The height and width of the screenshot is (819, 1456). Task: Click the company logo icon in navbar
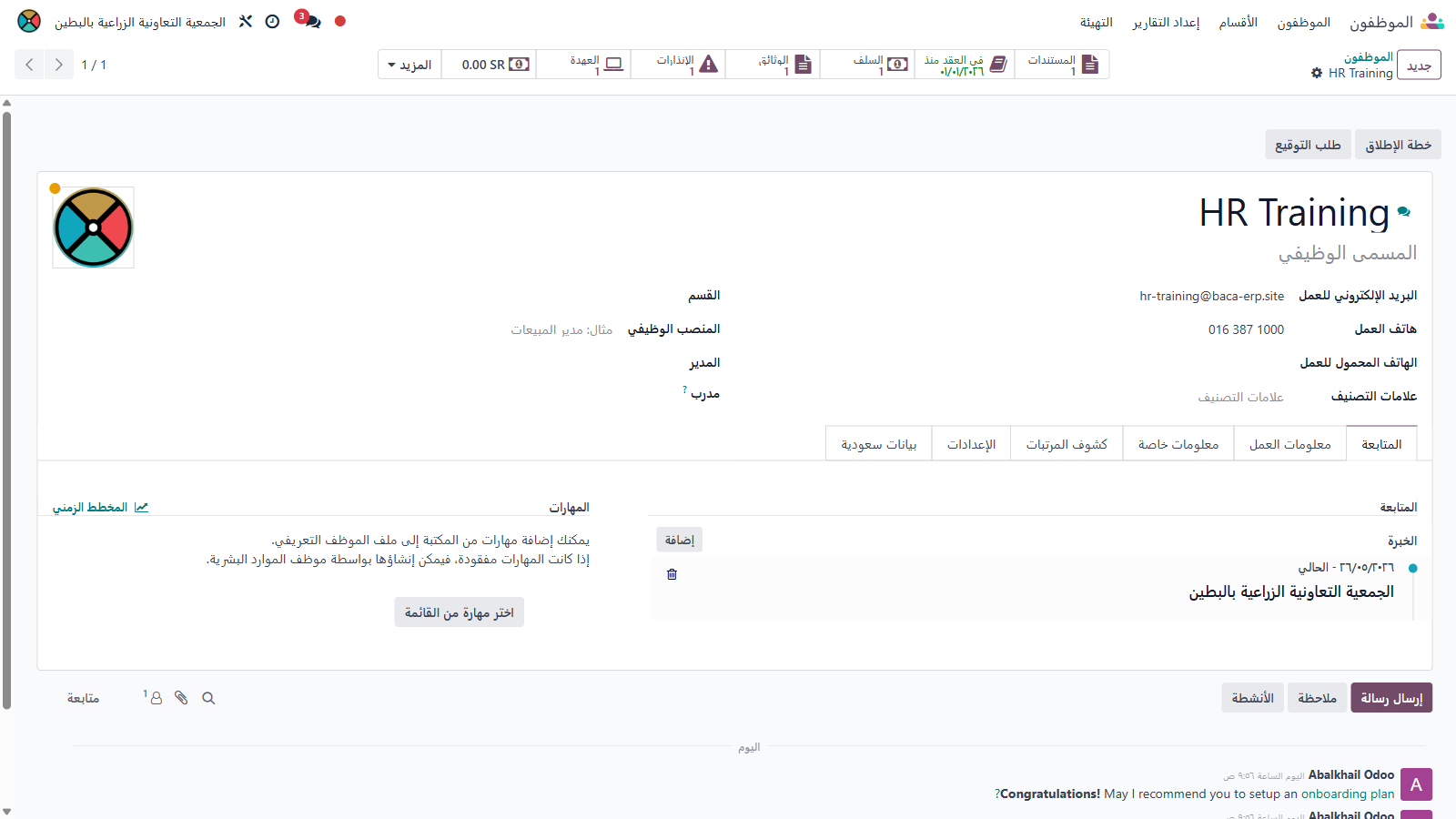tap(29, 21)
